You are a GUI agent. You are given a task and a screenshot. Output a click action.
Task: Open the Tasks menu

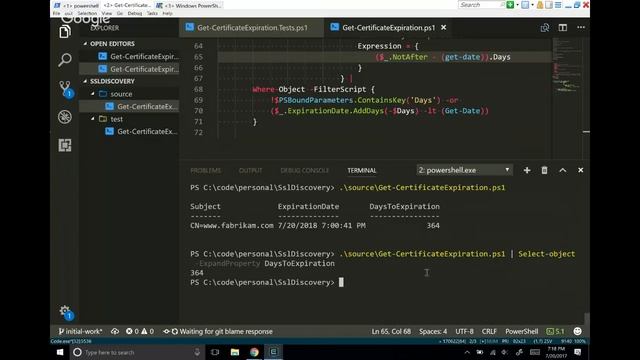pyautogui.click(x=152, y=13)
